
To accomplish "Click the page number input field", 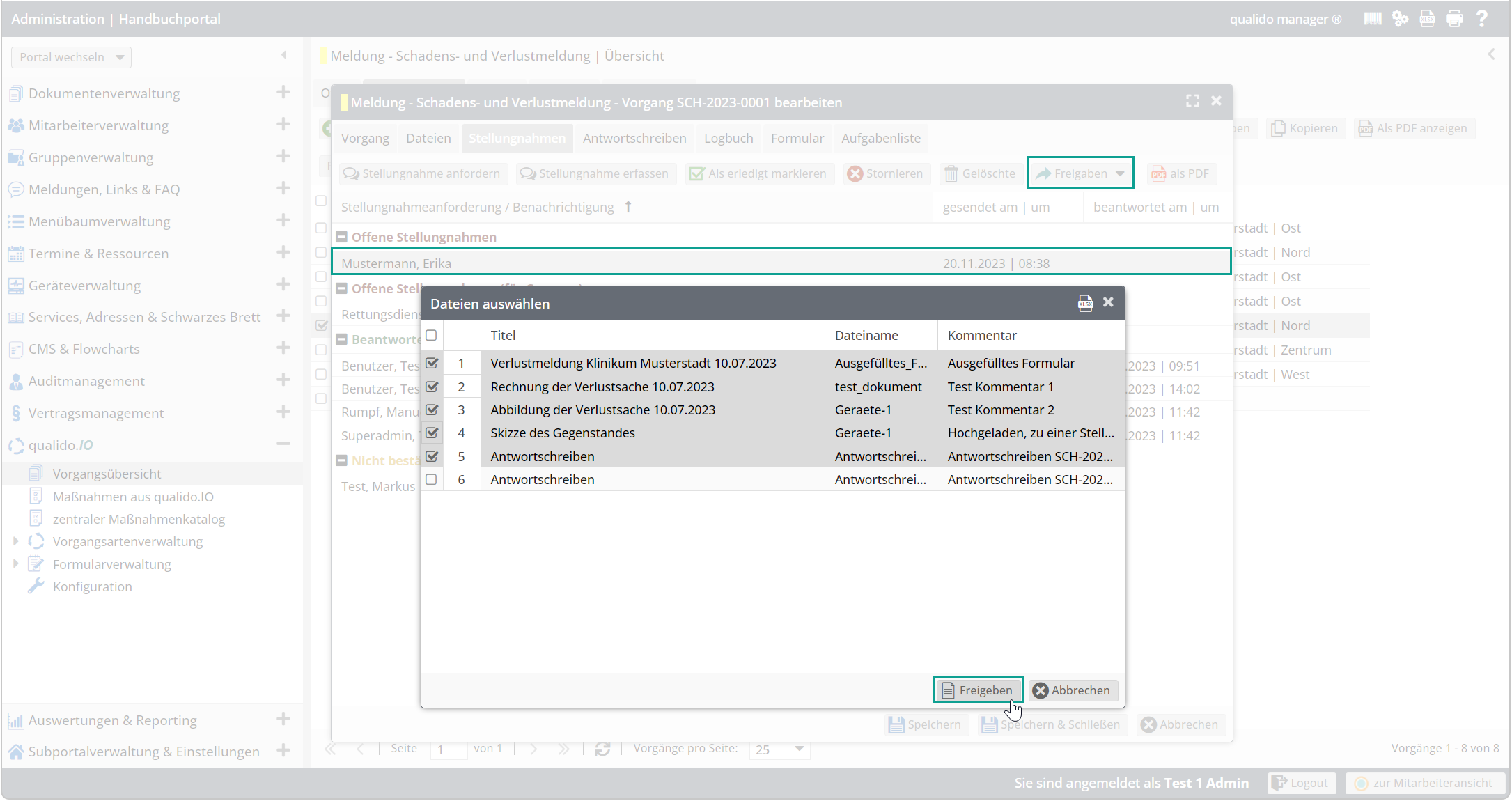I will [449, 749].
